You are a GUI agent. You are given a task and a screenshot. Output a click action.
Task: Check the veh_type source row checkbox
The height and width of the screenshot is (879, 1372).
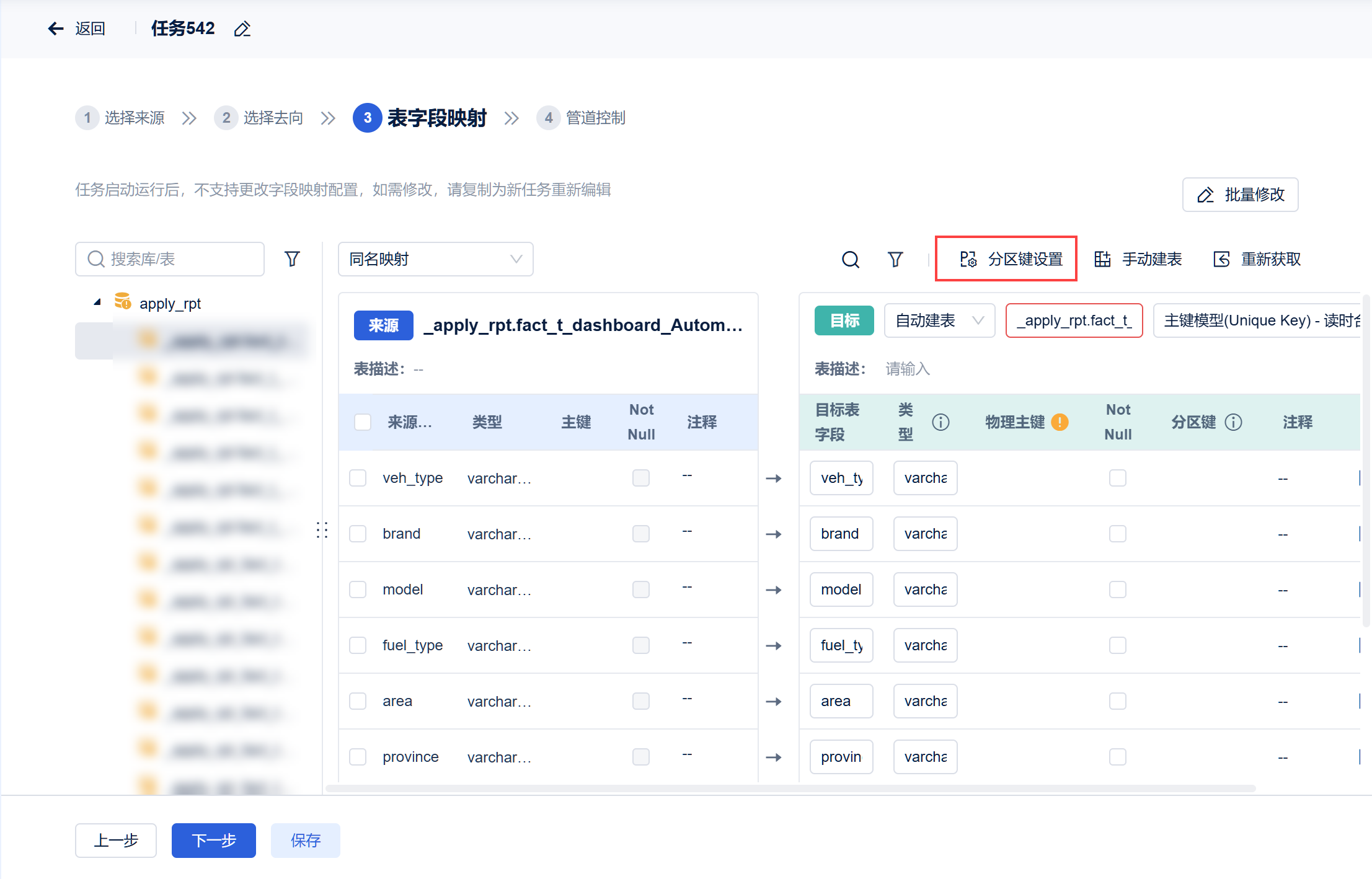358,478
